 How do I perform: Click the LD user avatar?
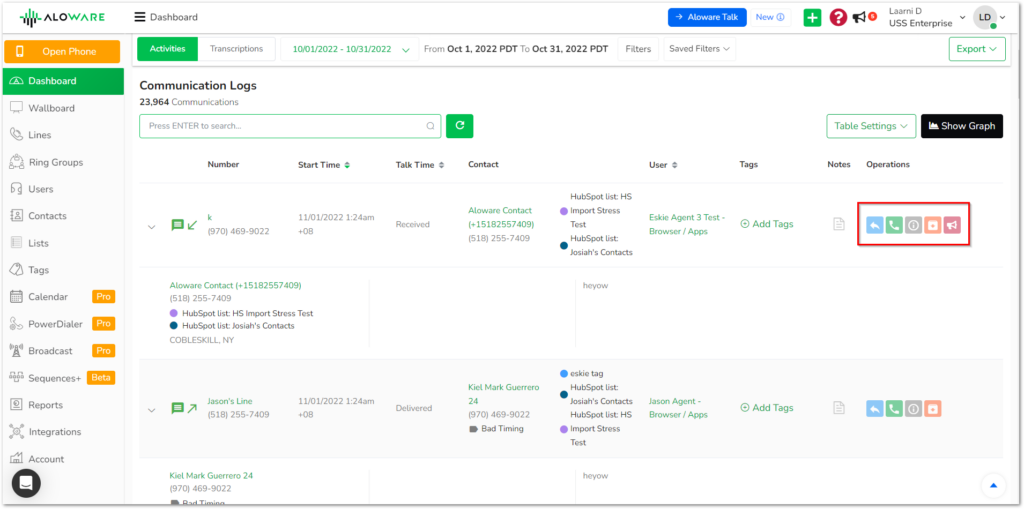click(985, 18)
